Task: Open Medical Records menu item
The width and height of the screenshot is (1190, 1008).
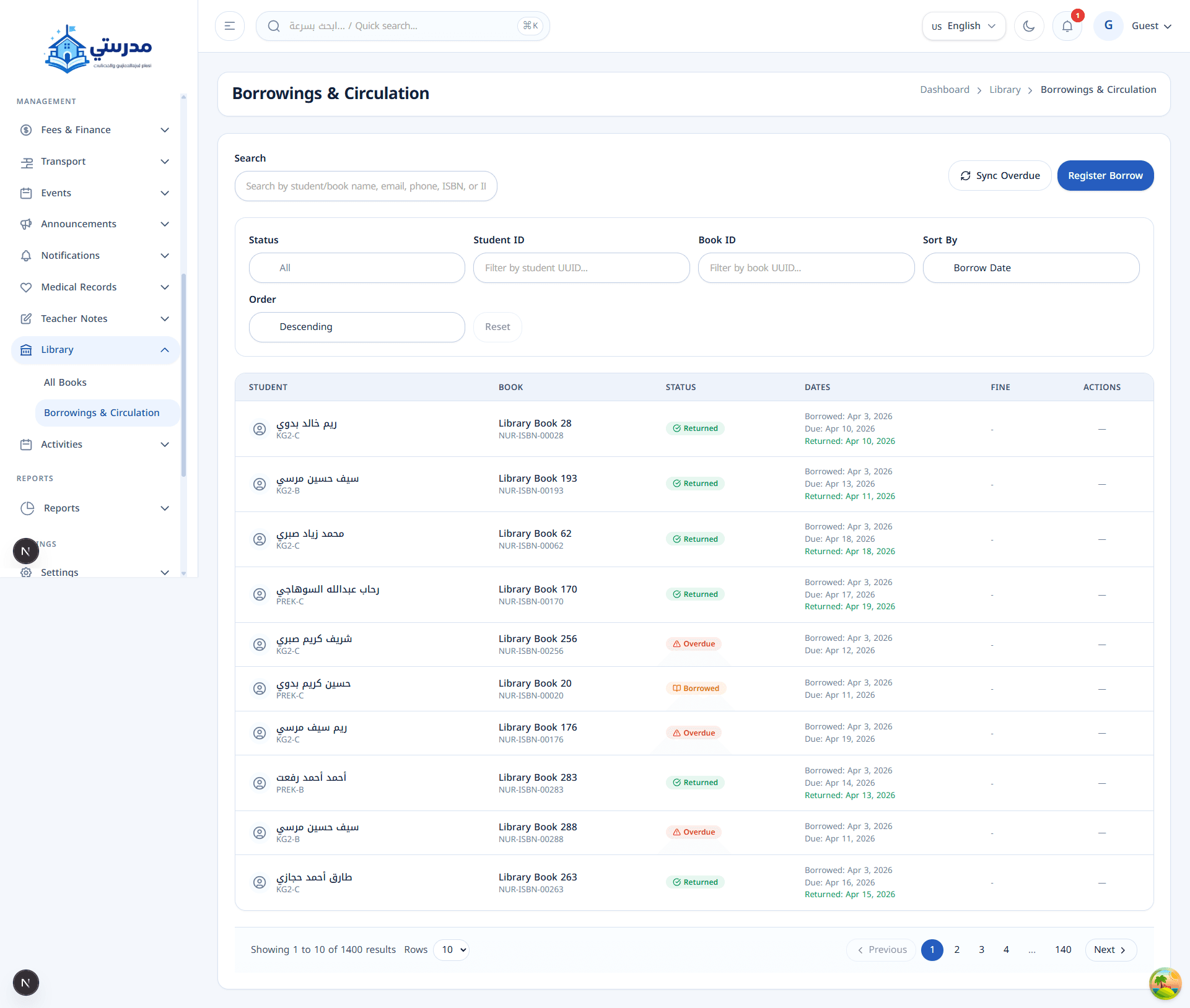Action: click(95, 287)
